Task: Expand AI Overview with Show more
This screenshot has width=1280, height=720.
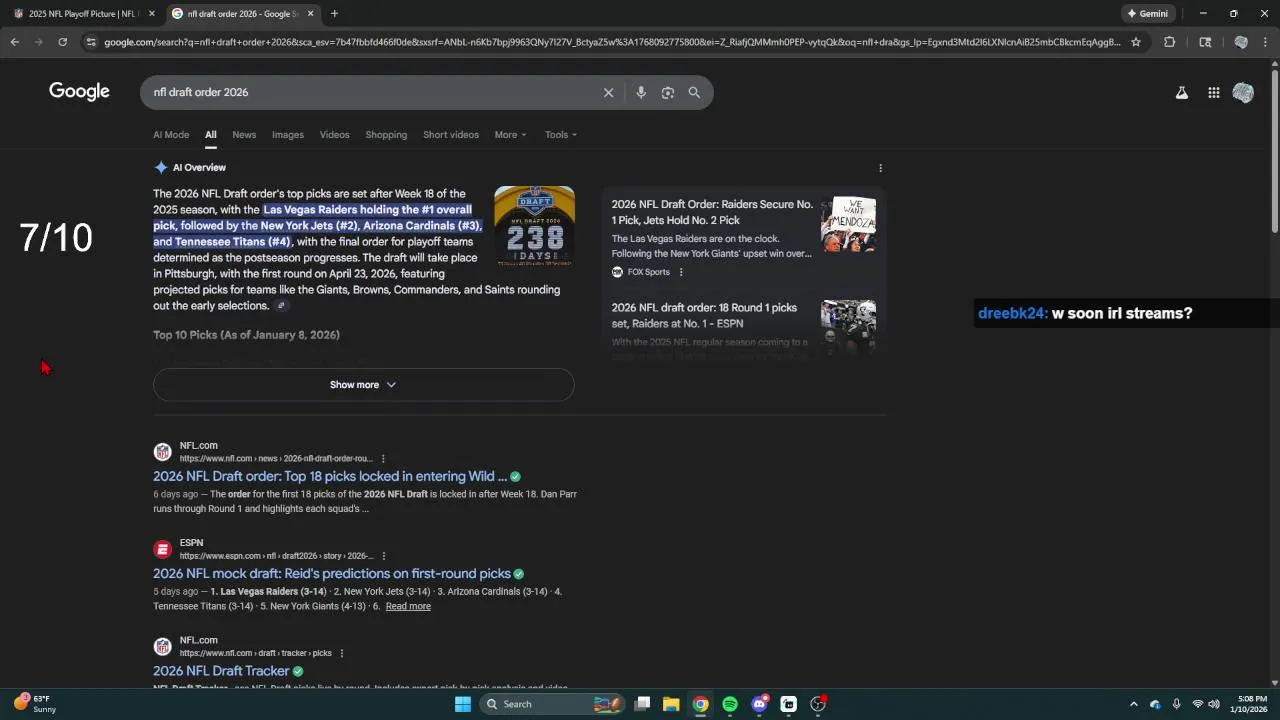Action: (x=363, y=385)
